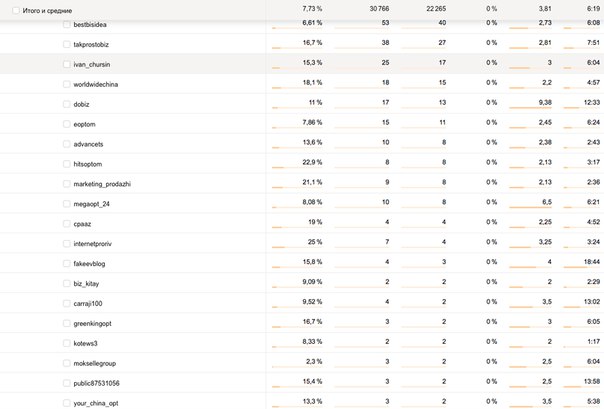The width and height of the screenshot is (604, 409).
Task: Tick the hitsoptom checkbox
Action: (67, 164)
